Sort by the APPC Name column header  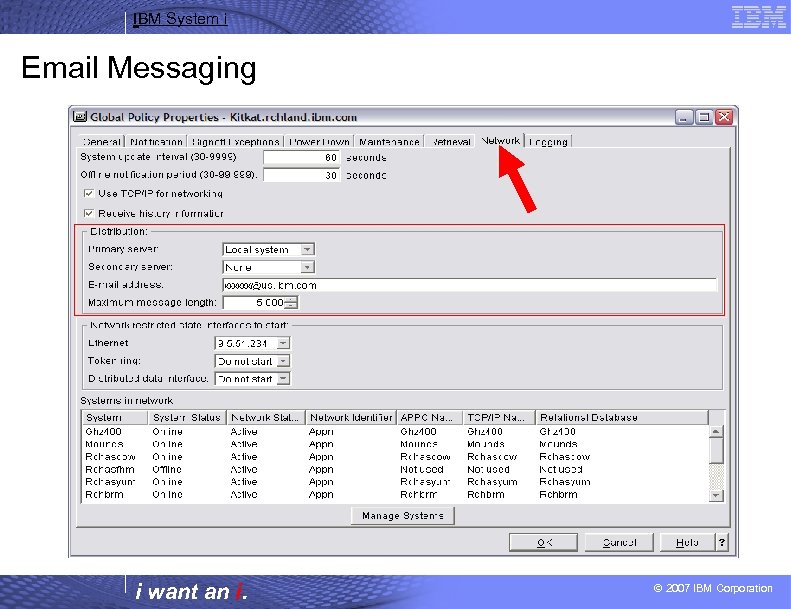429,418
